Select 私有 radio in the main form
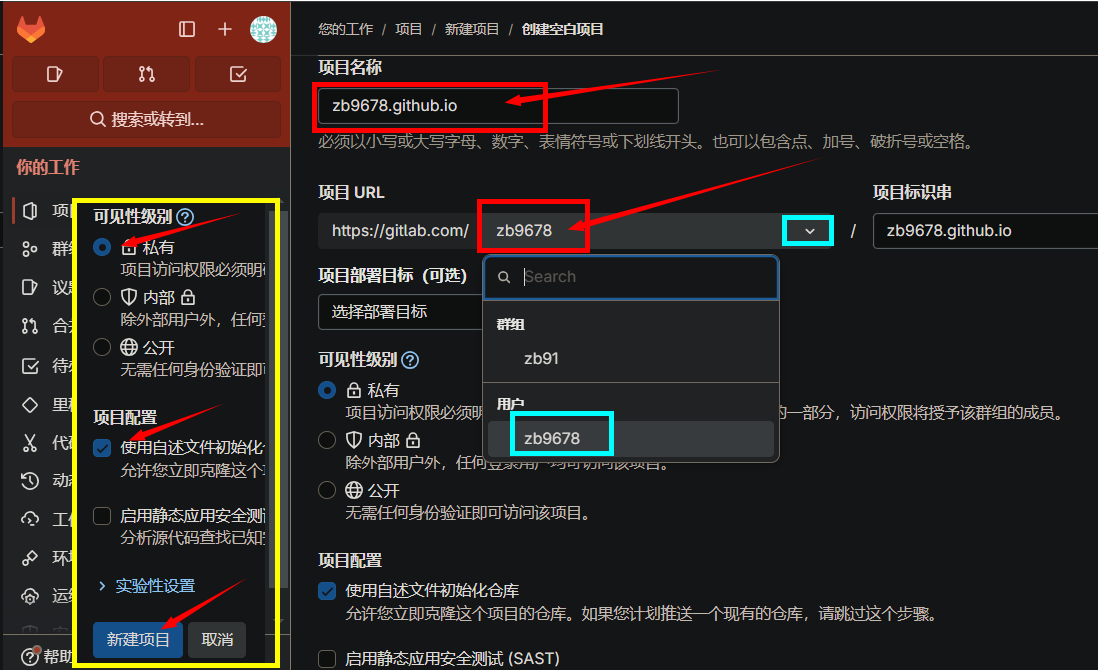This screenshot has height=670, width=1098. point(326,391)
